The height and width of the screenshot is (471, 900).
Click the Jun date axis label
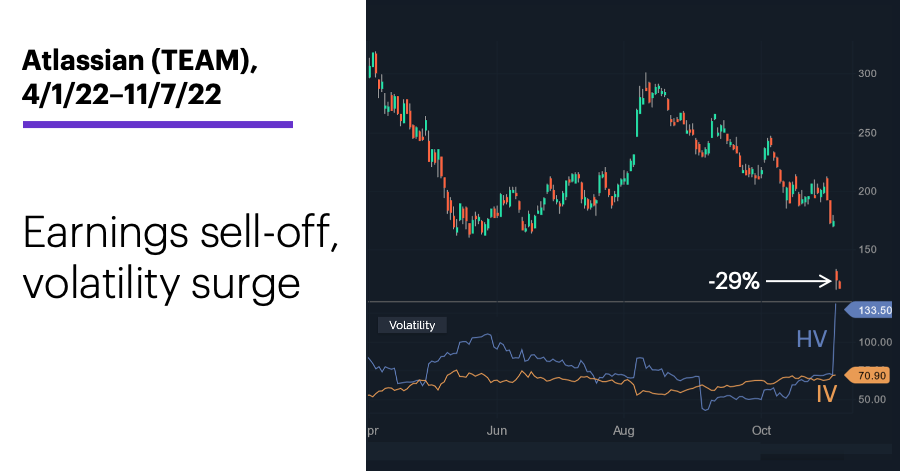tap(497, 431)
